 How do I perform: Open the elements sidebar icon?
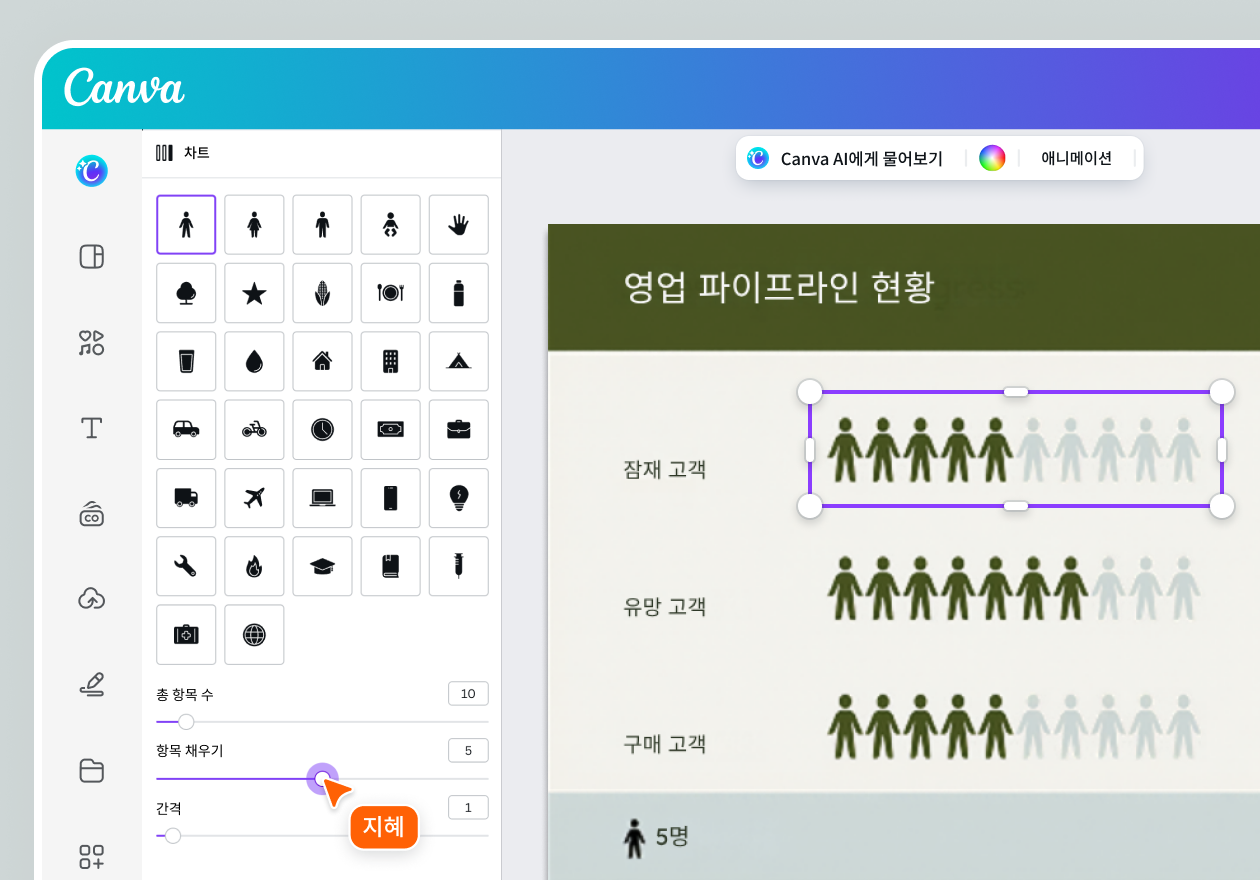tap(91, 343)
